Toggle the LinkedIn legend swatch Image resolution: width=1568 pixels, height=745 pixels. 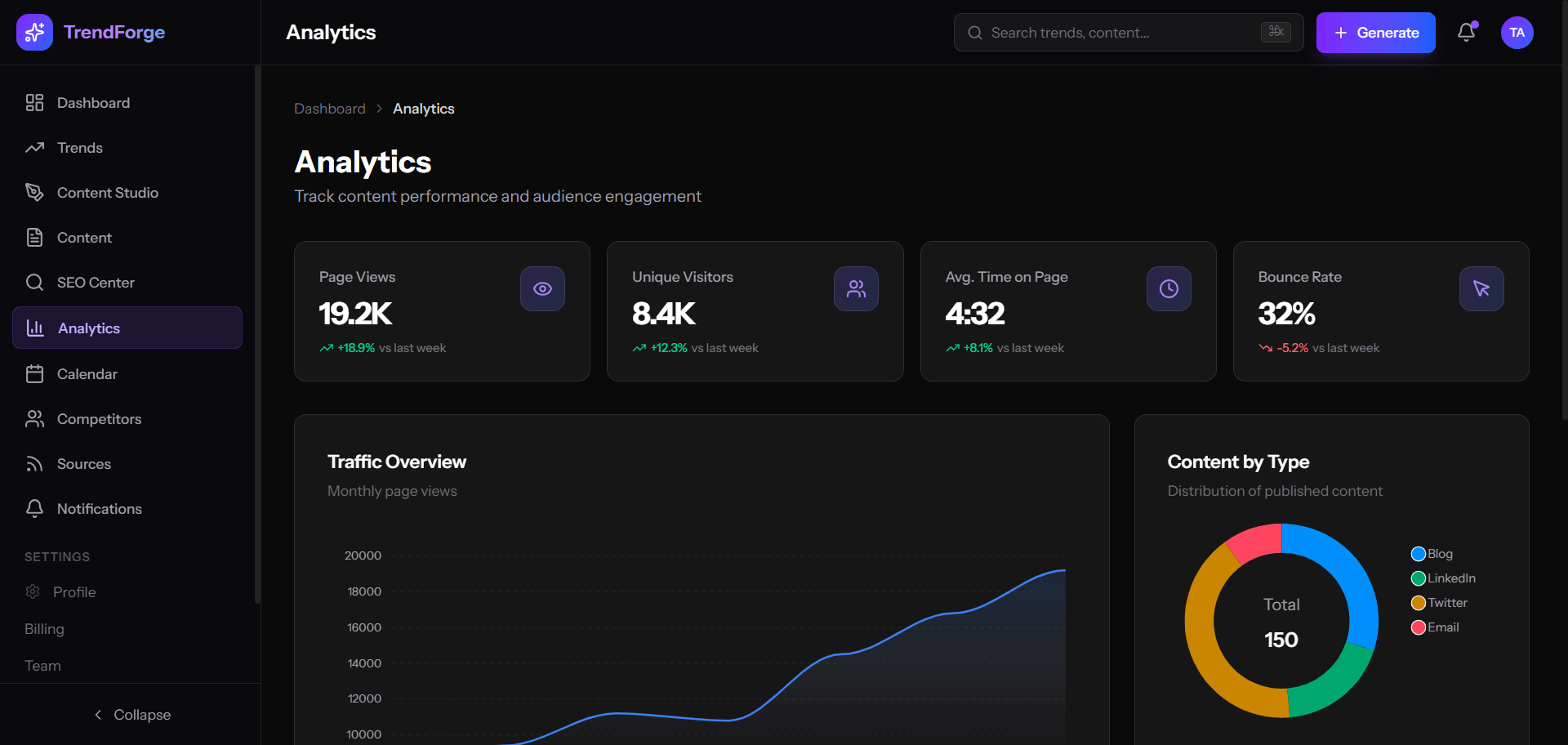pyautogui.click(x=1419, y=578)
